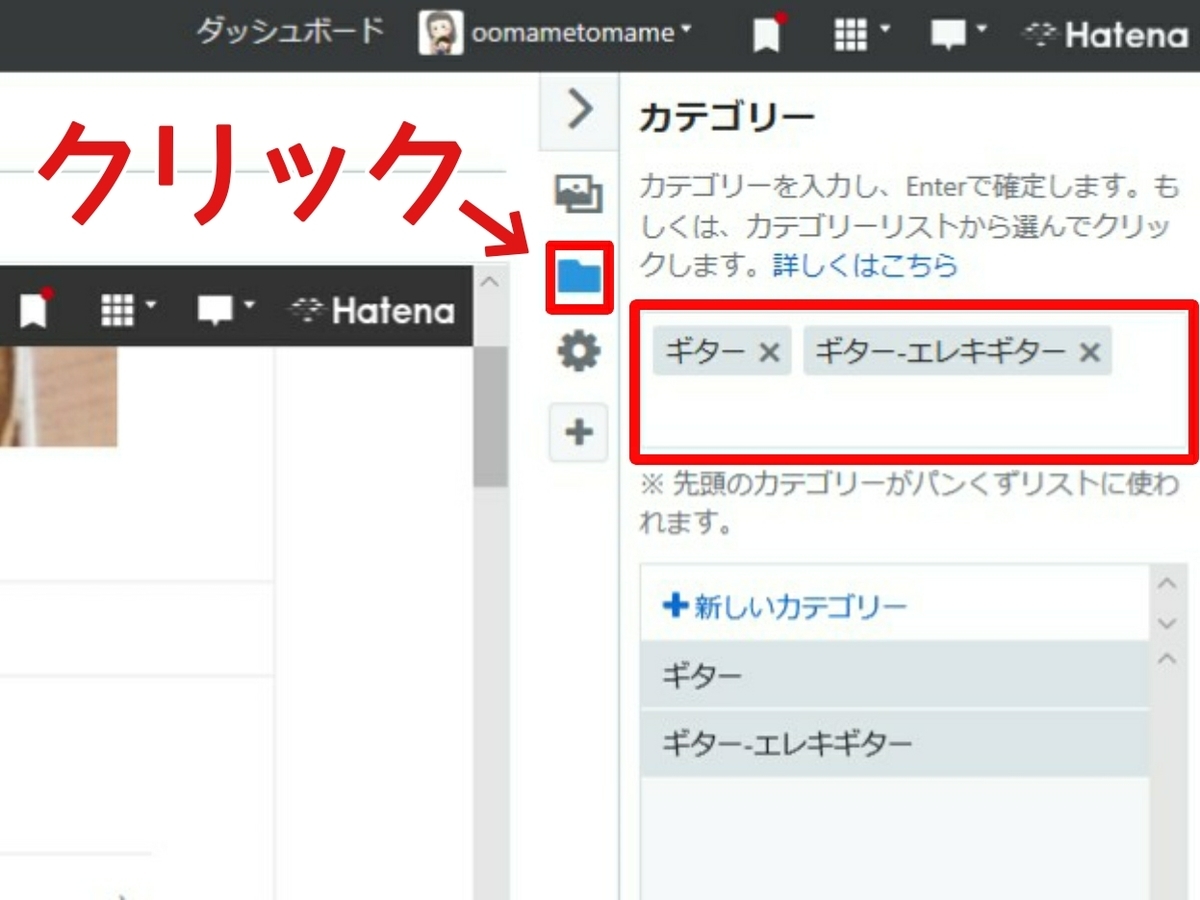Click the plus add-panel button

pos(579,433)
